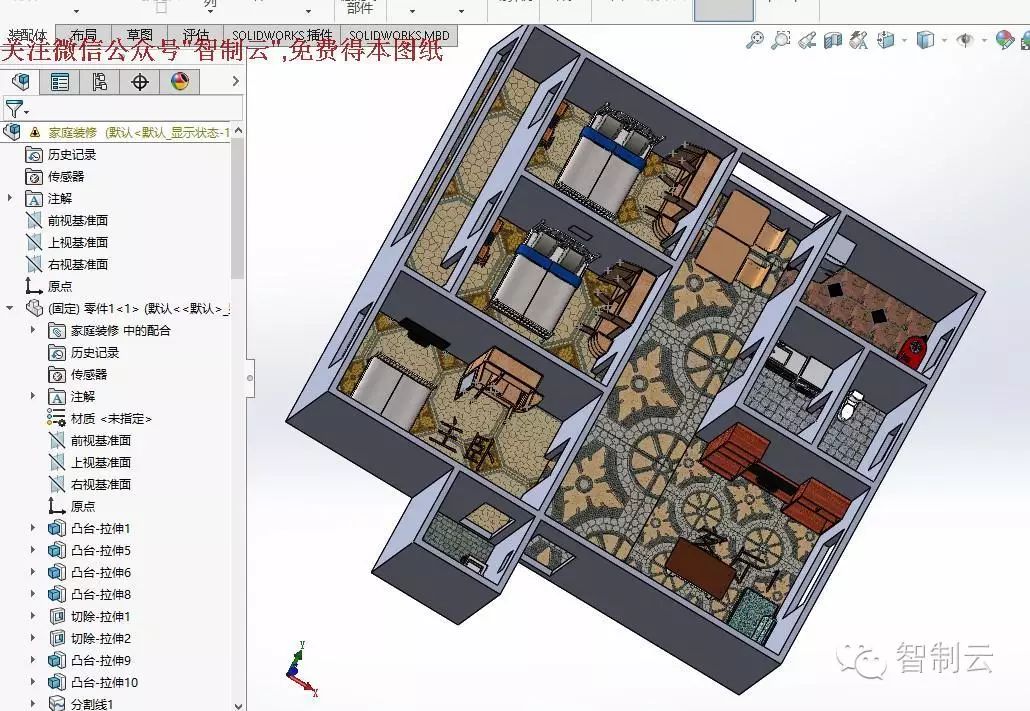This screenshot has width=1030, height=711.
Task: Click feature tree scrollbar down arrow
Action: pos(238,705)
